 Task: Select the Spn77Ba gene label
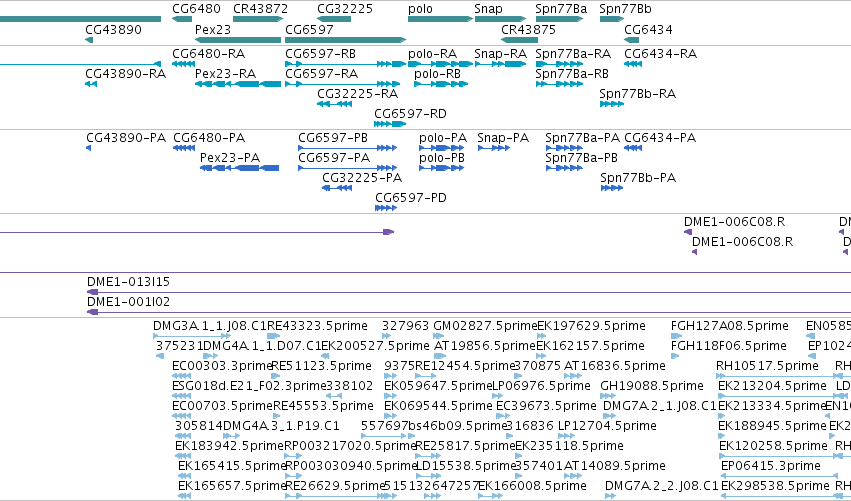click(x=561, y=9)
